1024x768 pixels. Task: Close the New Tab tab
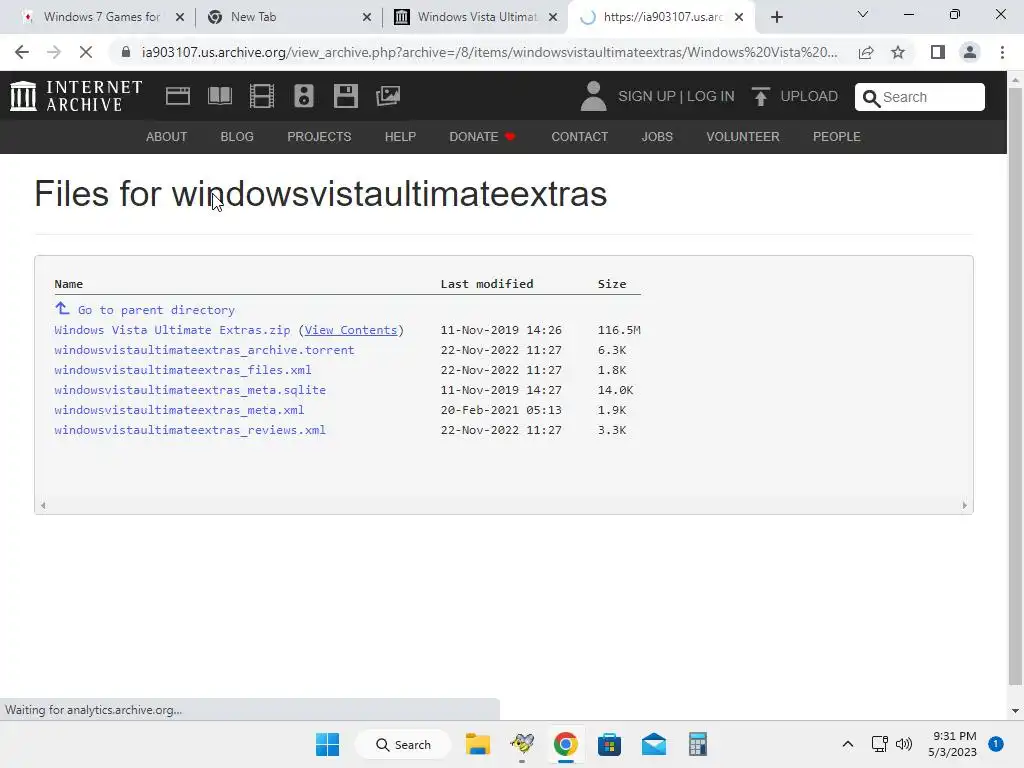click(367, 17)
